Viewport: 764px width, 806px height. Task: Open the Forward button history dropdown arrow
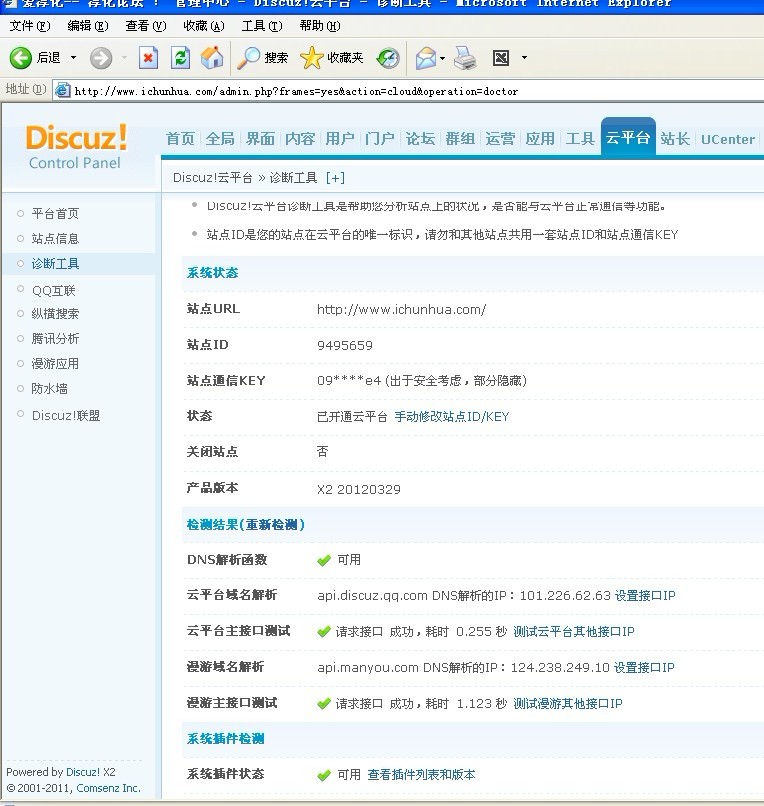pos(124,58)
